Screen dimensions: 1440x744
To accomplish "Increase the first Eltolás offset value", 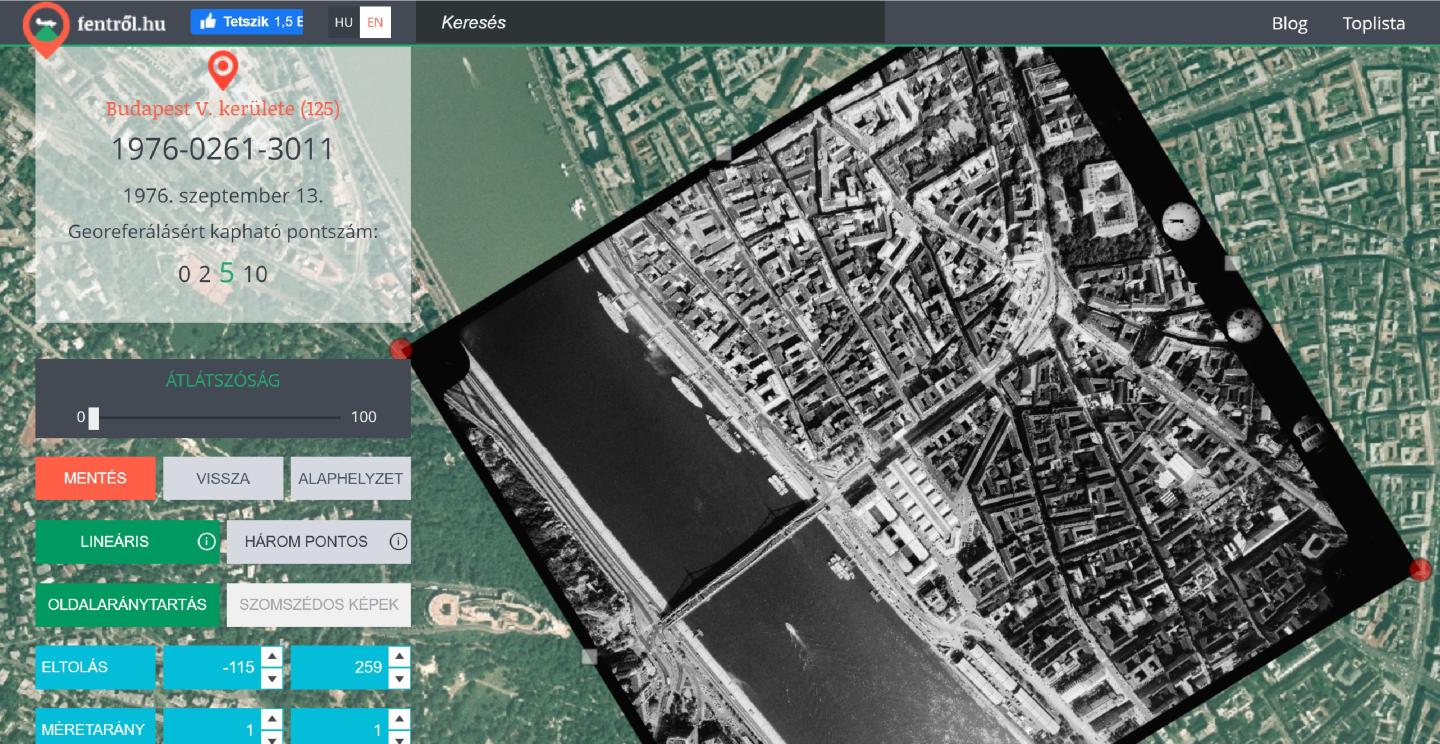I will [x=271, y=657].
